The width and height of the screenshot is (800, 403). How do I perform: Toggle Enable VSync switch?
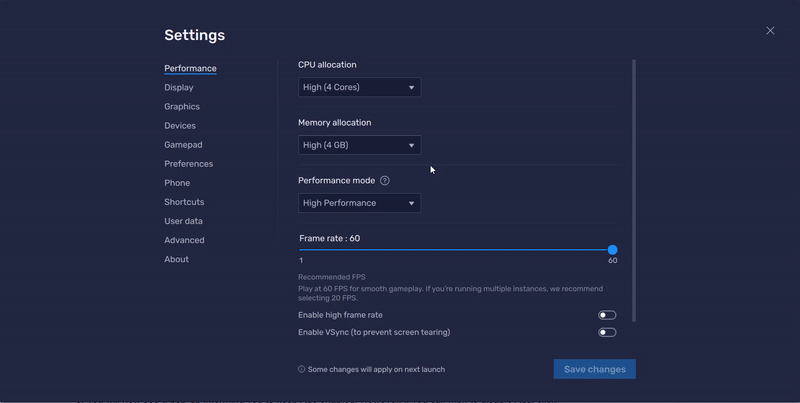coord(607,333)
